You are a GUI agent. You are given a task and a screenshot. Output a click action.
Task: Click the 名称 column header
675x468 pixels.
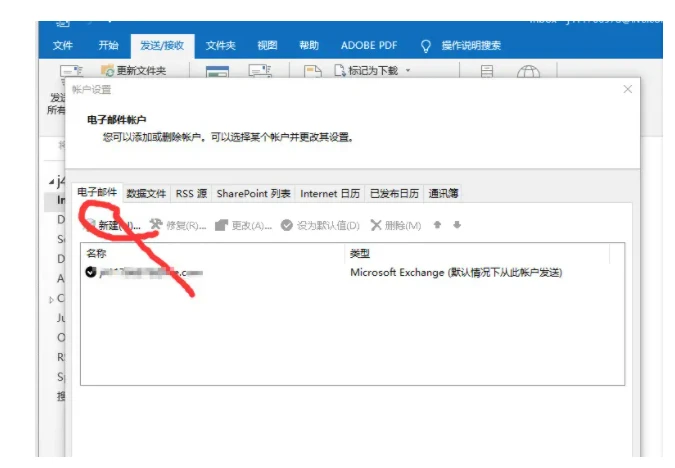pos(213,253)
